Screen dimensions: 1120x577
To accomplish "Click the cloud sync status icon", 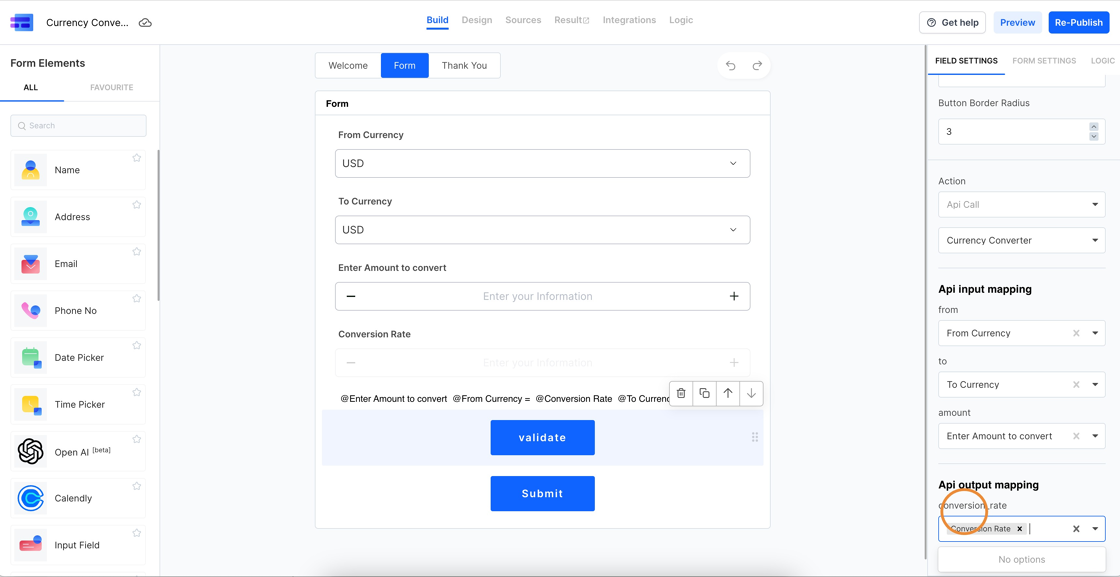I will pos(144,21).
